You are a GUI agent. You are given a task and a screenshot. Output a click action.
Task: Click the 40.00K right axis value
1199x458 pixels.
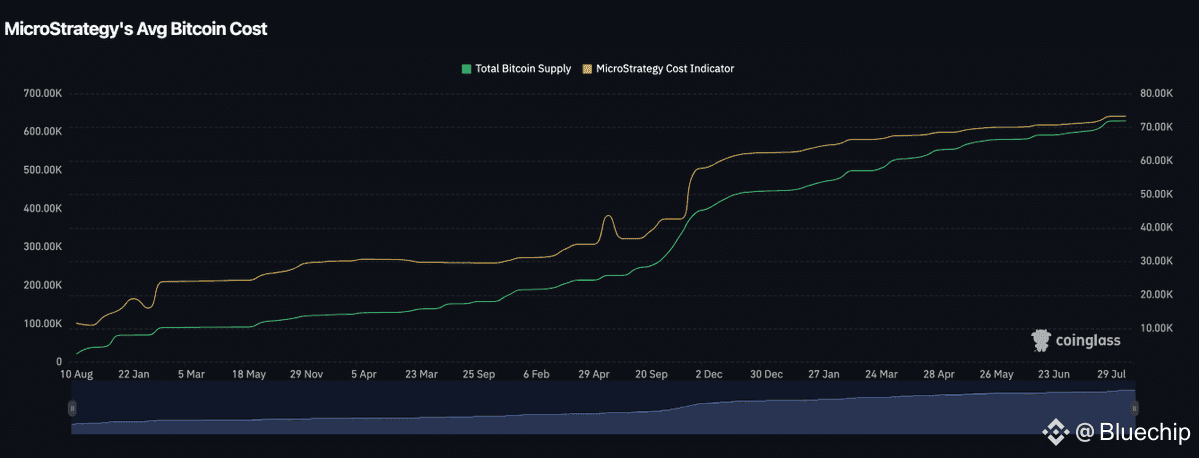point(1155,227)
